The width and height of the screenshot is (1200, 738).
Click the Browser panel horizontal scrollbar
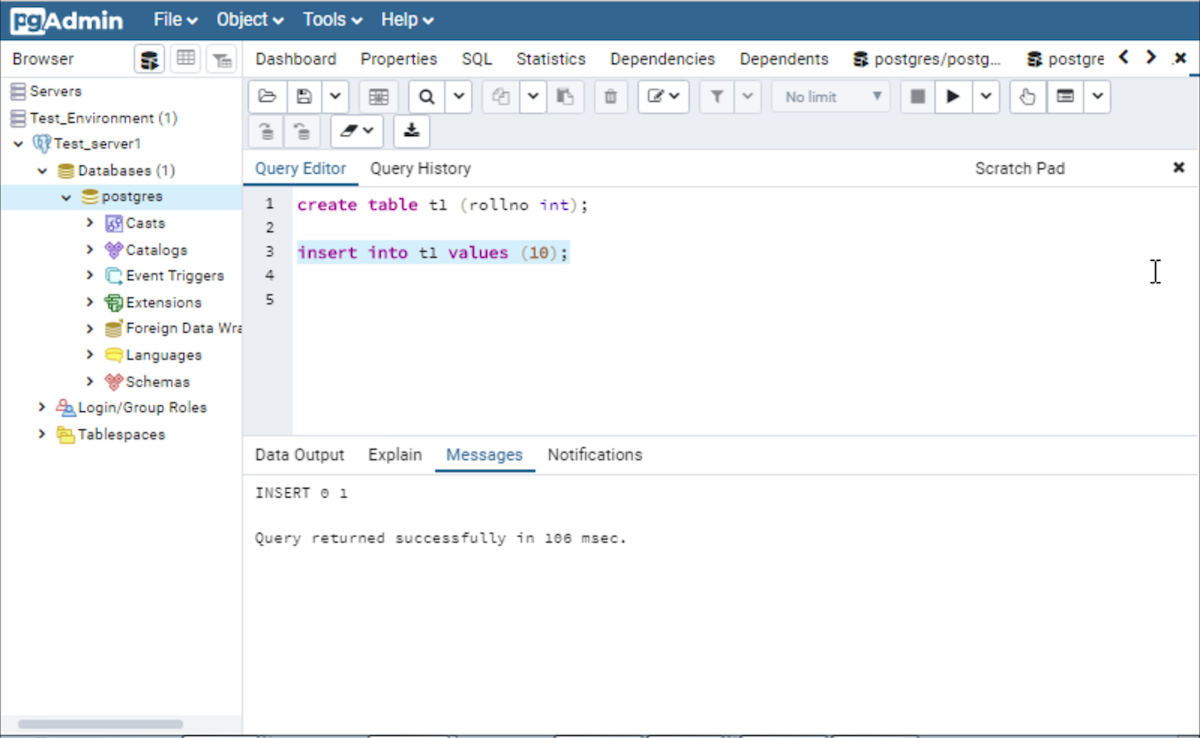click(x=100, y=724)
